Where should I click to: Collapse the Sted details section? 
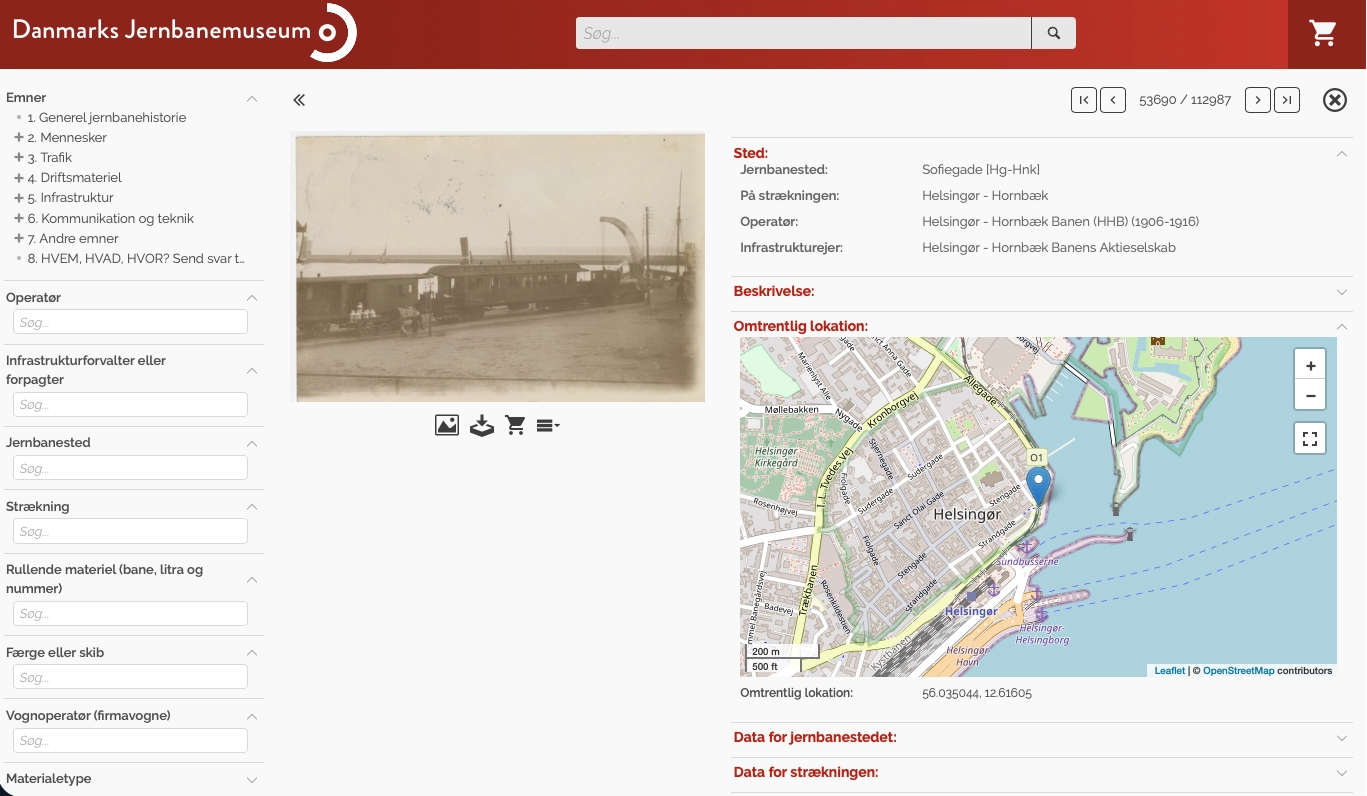(x=1342, y=154)
